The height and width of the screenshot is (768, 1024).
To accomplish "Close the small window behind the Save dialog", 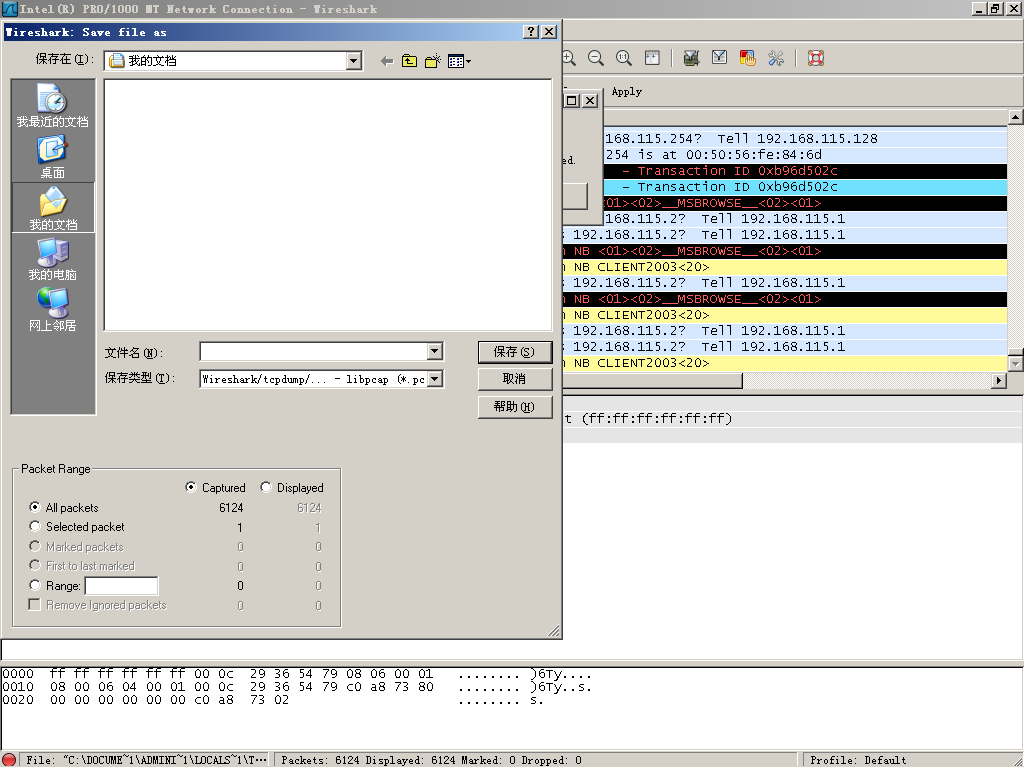I will click(590, 101).
